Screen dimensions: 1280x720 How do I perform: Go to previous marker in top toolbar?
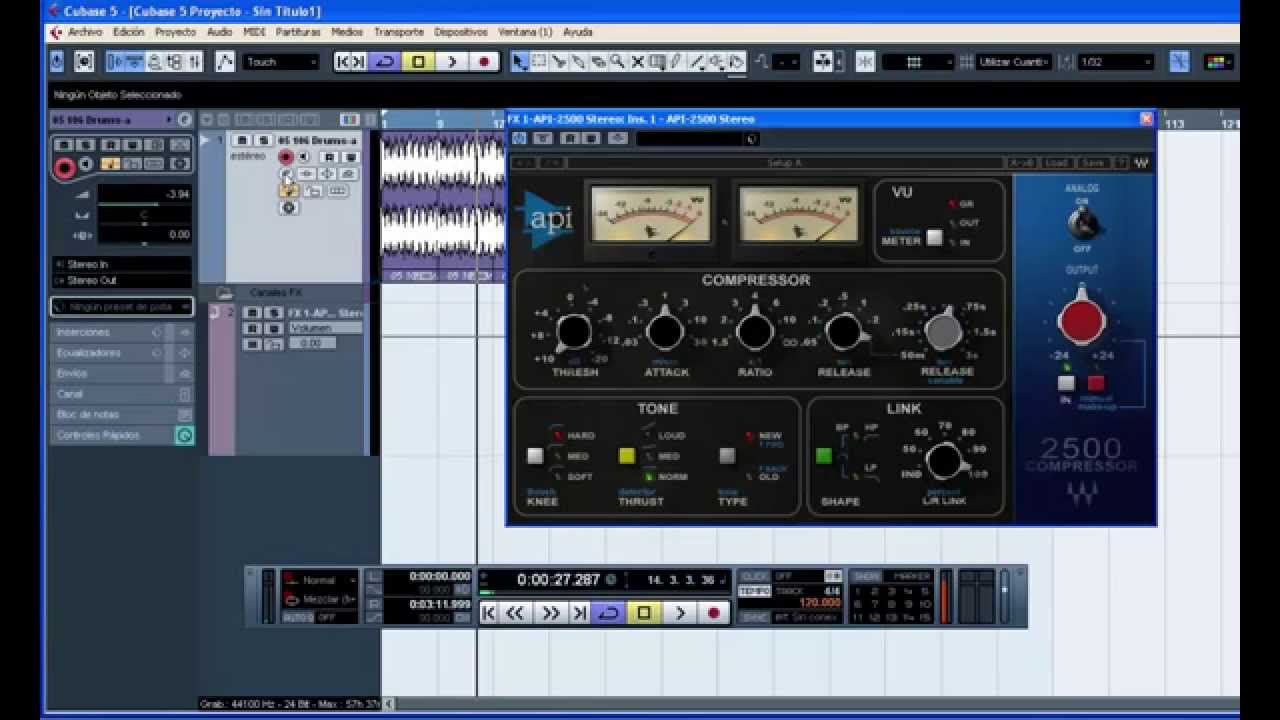343,62
